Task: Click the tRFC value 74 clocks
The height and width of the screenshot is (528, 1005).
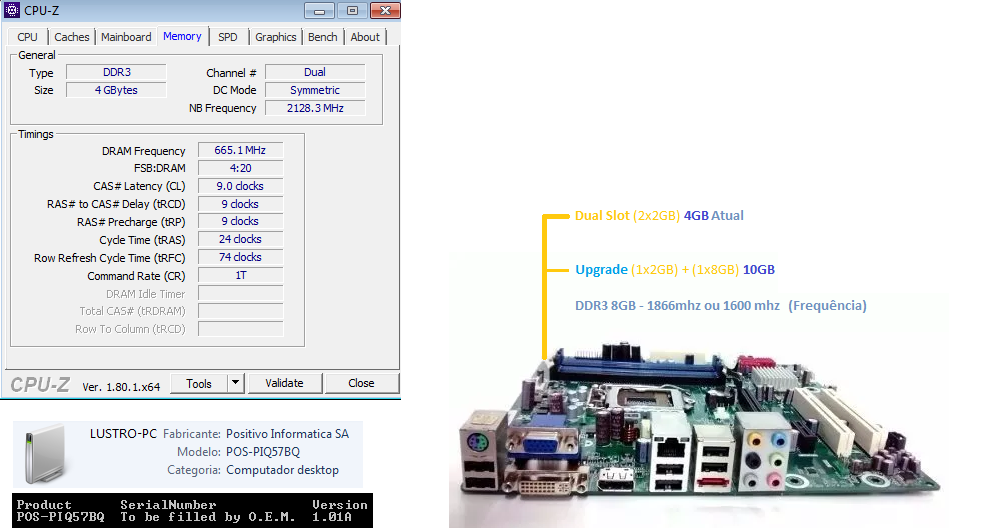Action: click(x=240, y=258)
